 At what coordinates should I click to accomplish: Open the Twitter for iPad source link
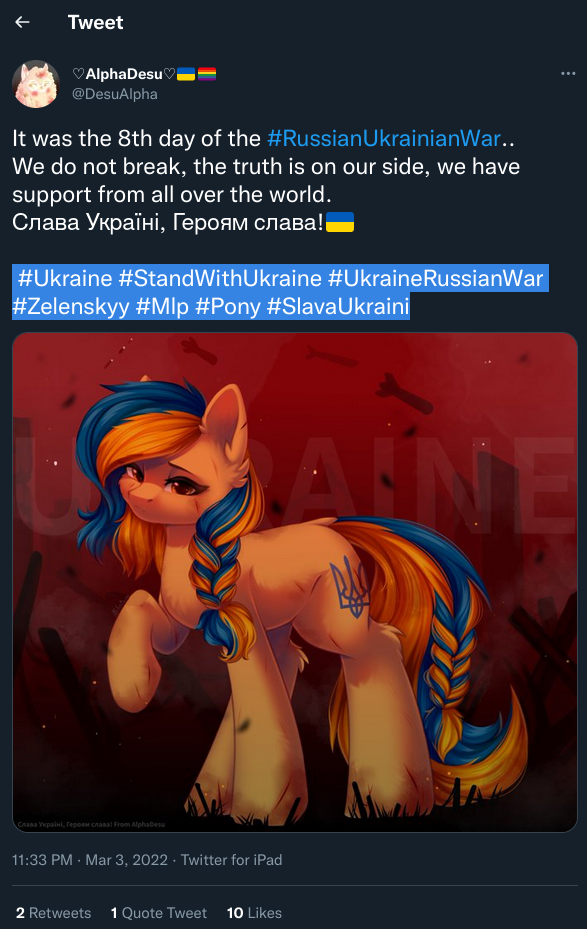[x=232, y=860]
